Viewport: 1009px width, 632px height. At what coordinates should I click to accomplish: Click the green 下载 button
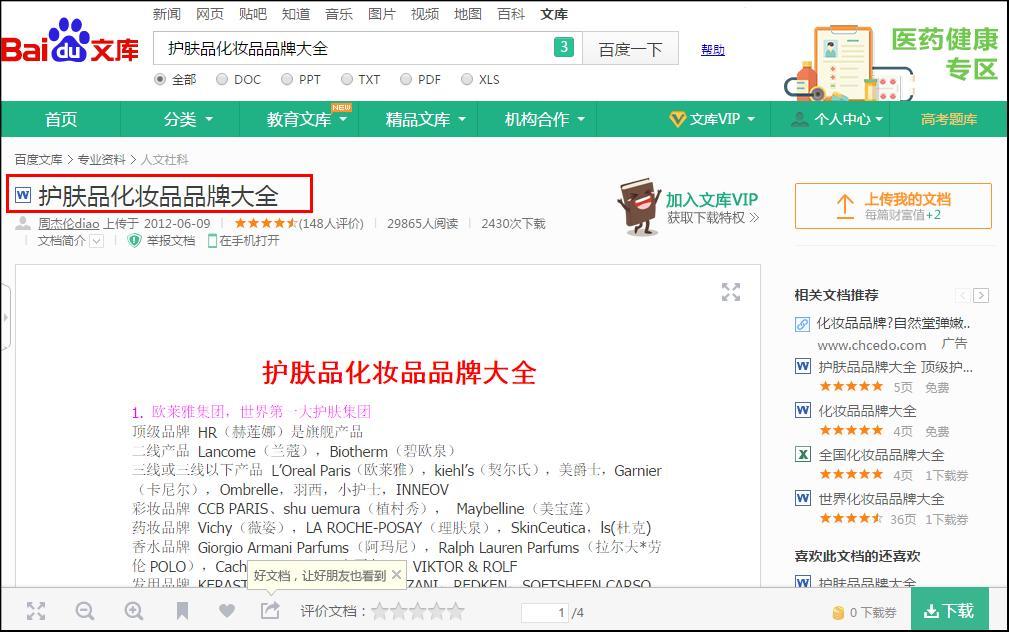[x=949, y=610]
